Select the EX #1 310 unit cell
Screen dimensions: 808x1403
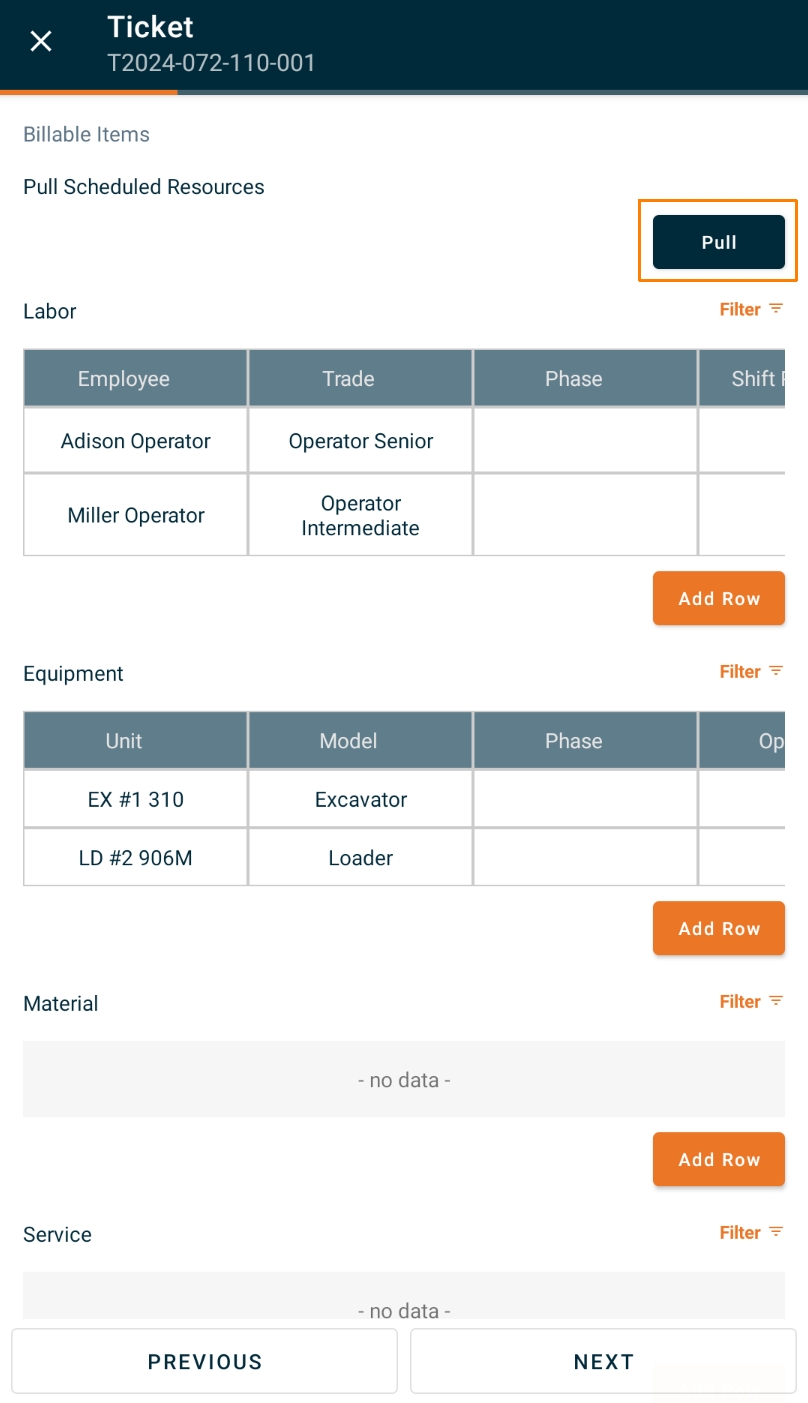pyautogui.click(x=136, y=799)
